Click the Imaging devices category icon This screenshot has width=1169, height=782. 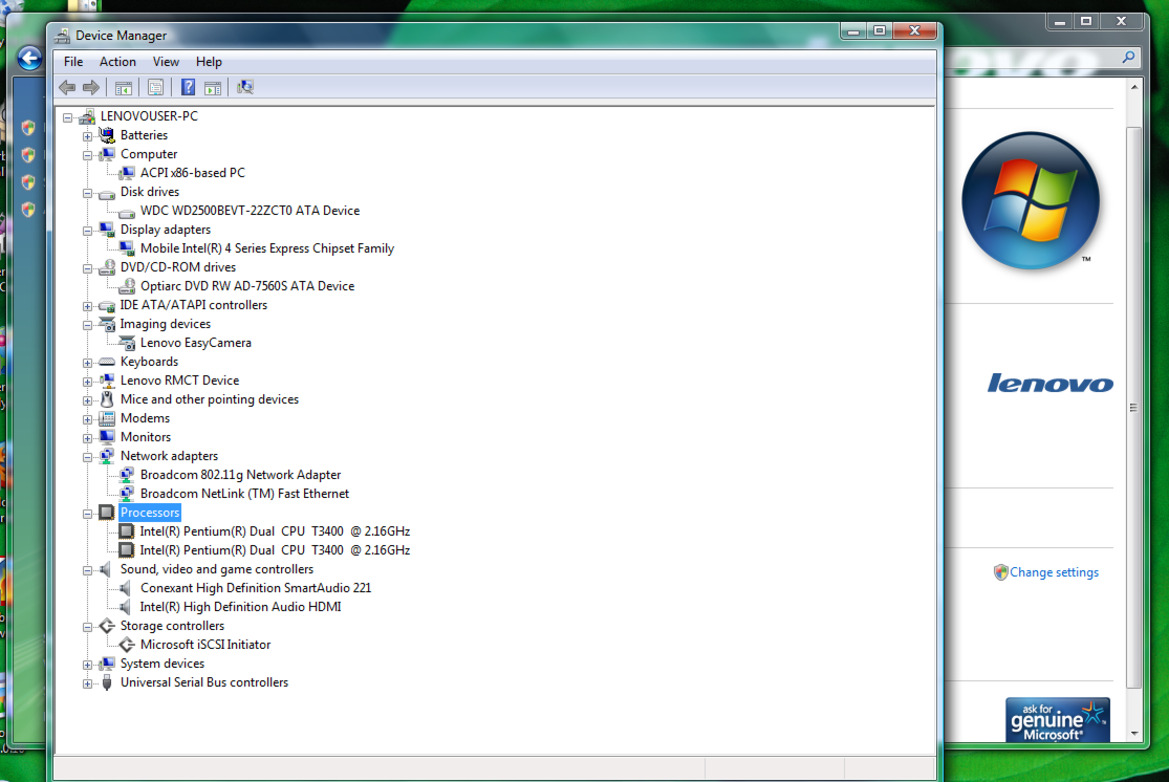(107, 324)
